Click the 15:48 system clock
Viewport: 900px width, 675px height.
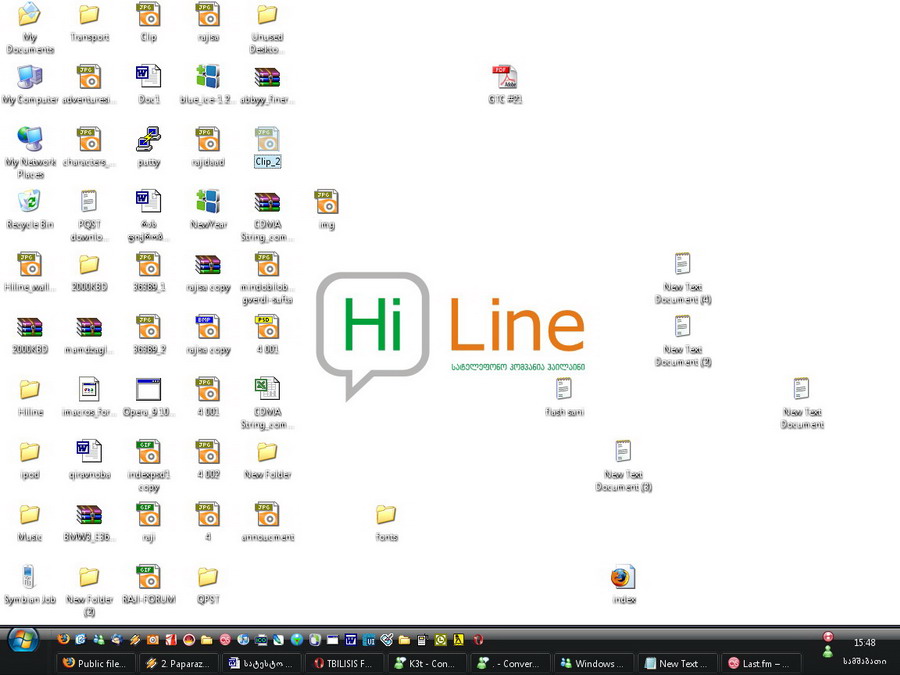(864, 642)
